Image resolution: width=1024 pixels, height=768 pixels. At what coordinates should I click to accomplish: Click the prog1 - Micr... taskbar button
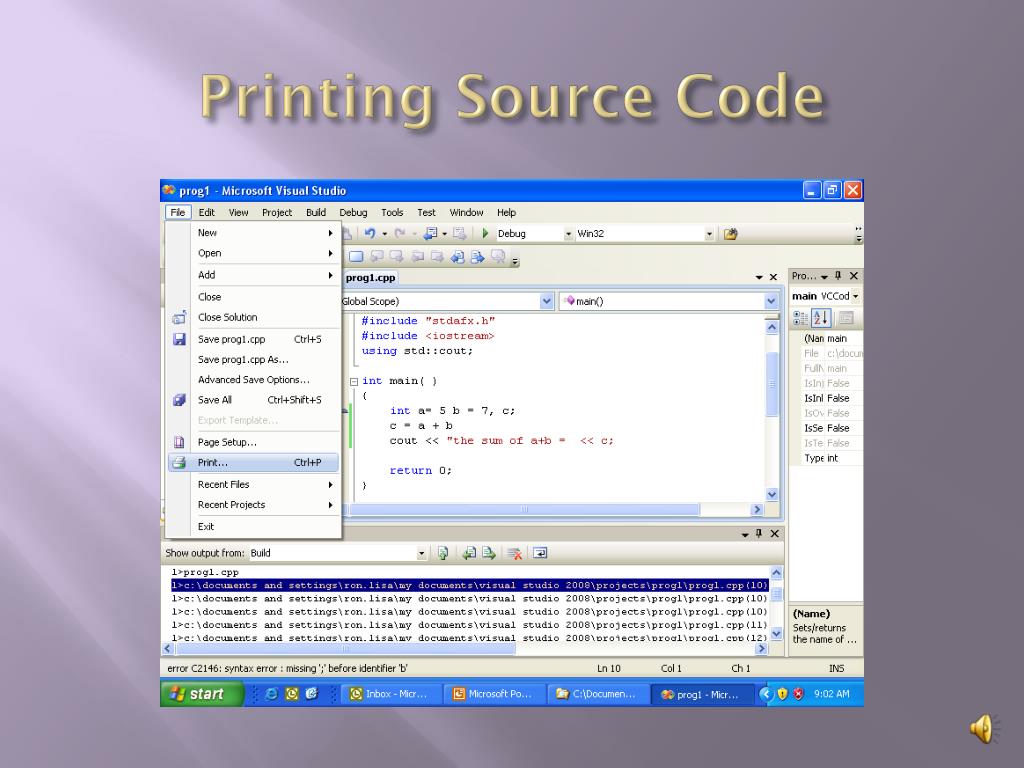click(x=703, y=695)
